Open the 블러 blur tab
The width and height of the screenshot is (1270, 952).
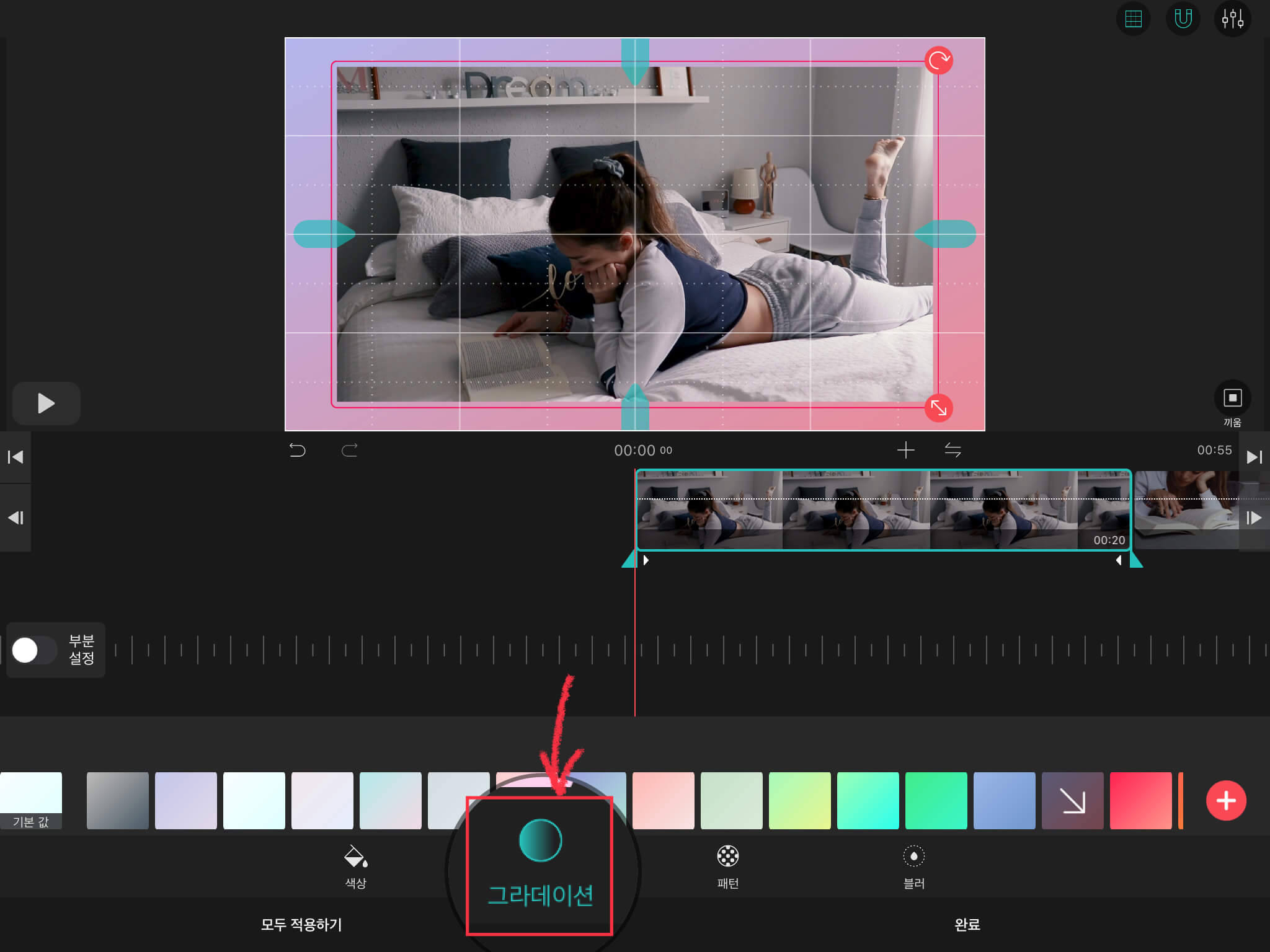[x=913, y=866]
